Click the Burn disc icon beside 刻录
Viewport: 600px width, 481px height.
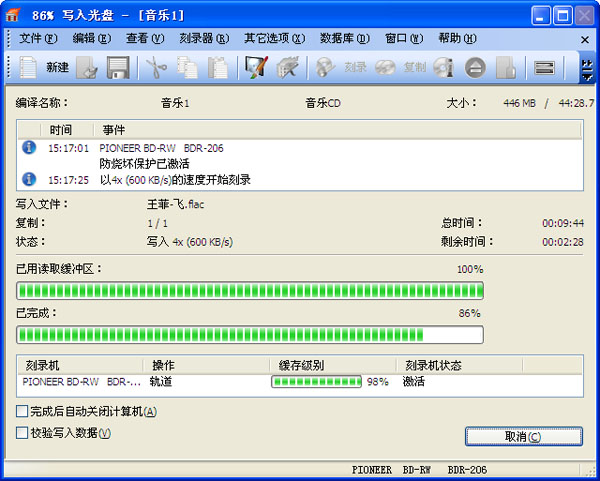[x=325, y=67]
